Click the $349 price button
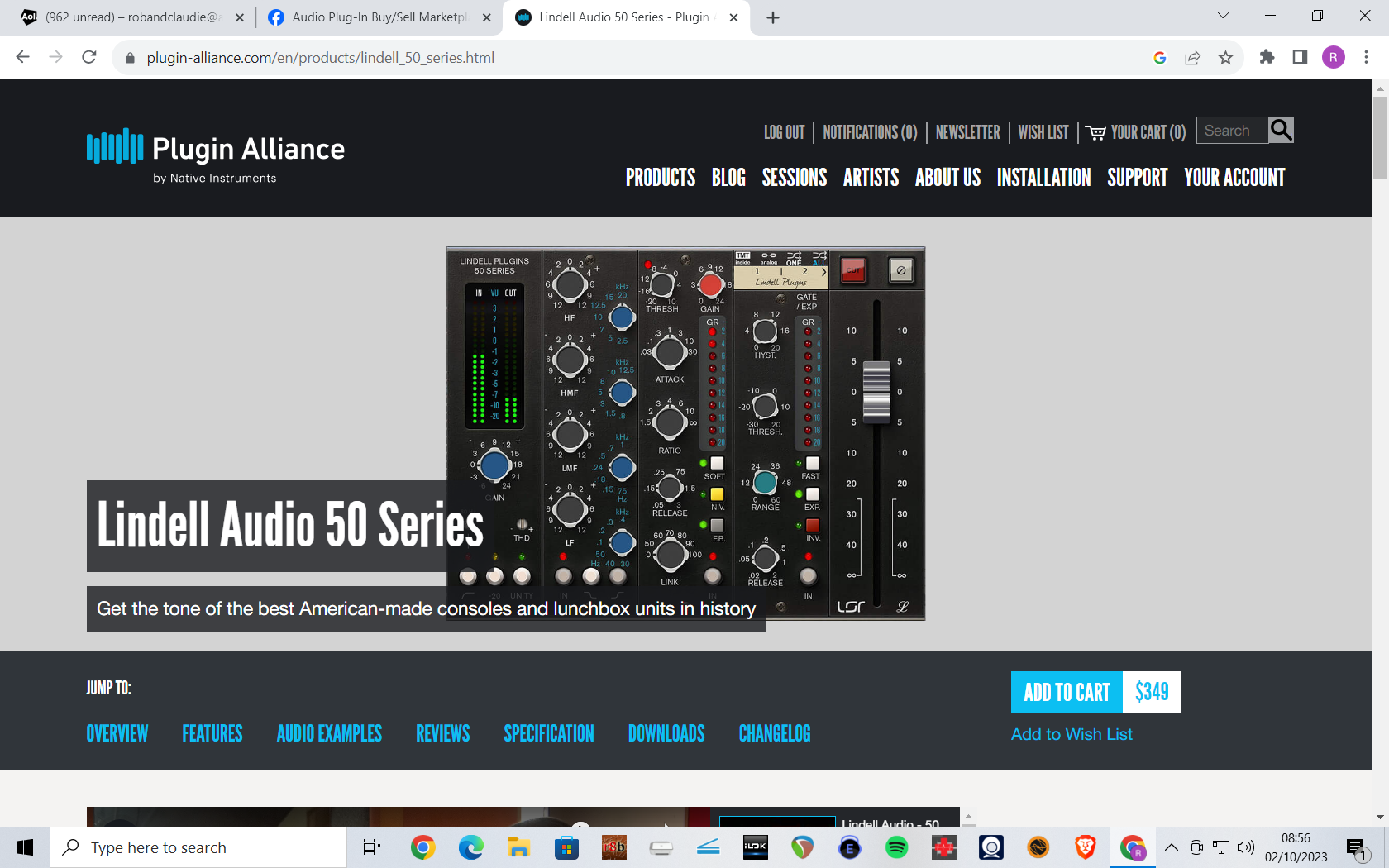 1152,692
